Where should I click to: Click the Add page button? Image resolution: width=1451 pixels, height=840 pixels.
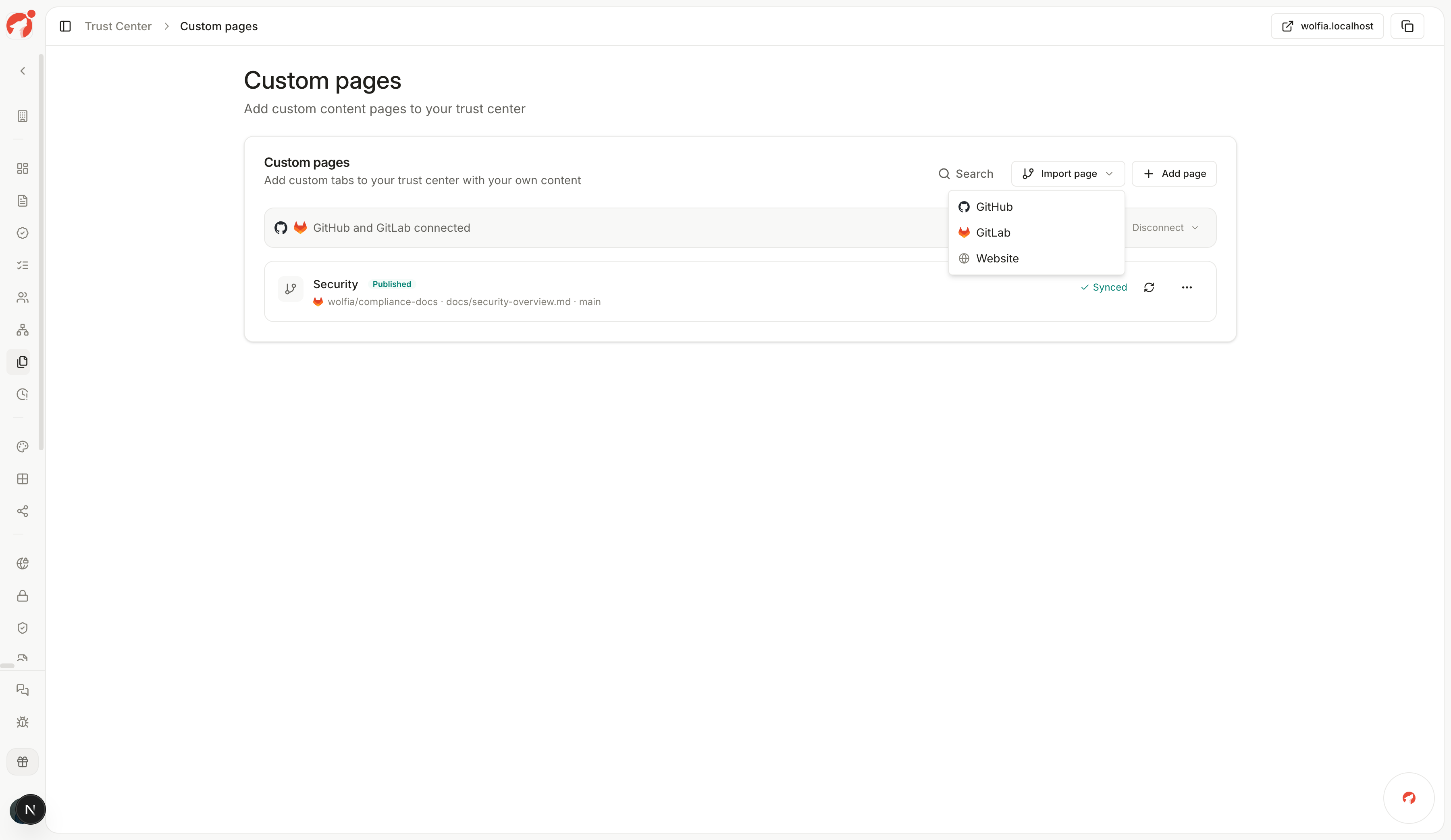coord(1174,174)
